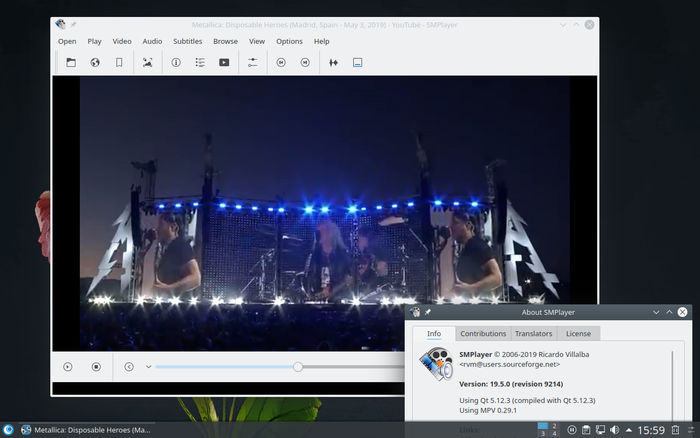Toggle pin on About SMPlayer window
The image size is (700, 438).
(429, 312)
